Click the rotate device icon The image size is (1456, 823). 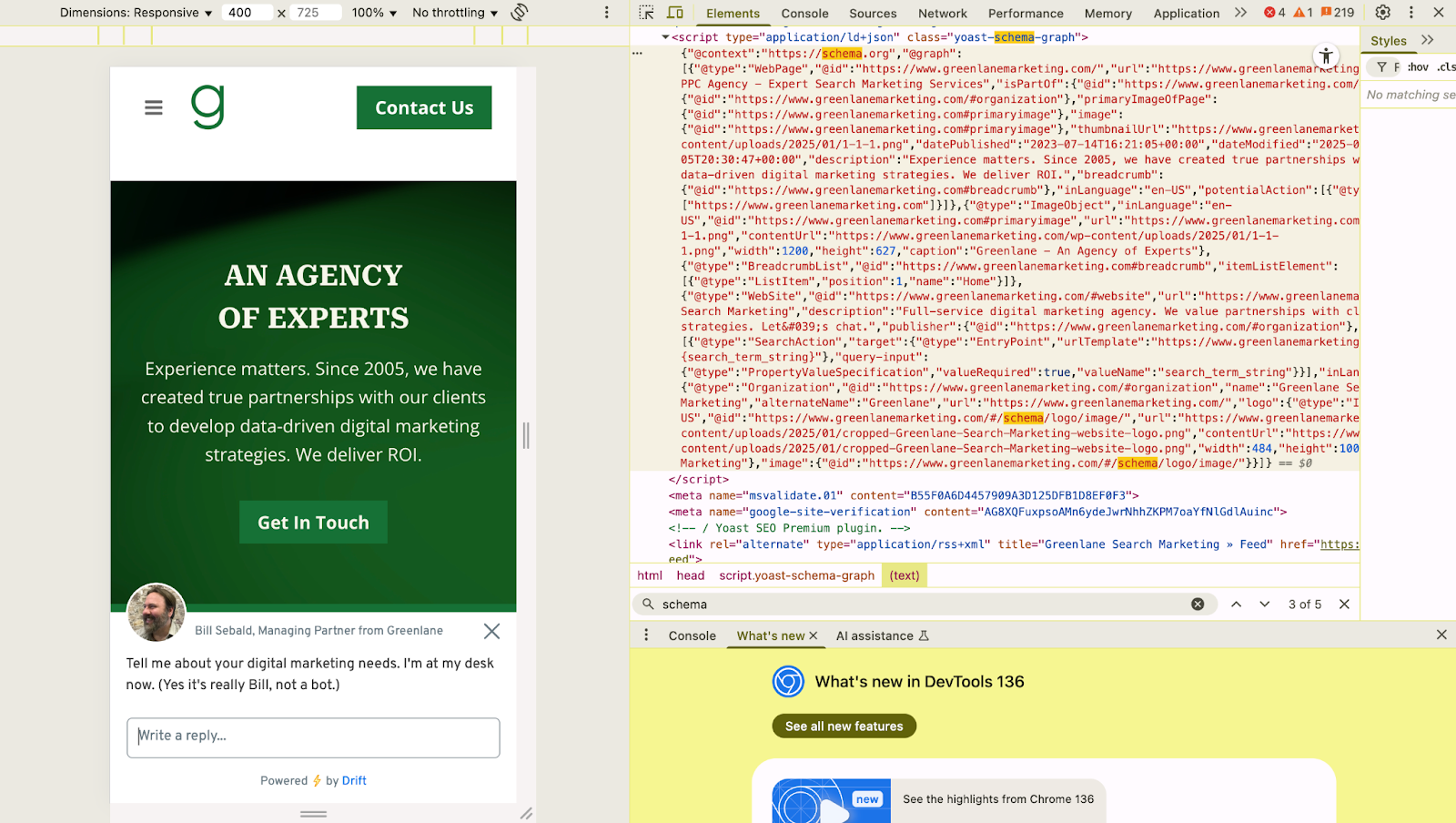(x=520, y=12)
